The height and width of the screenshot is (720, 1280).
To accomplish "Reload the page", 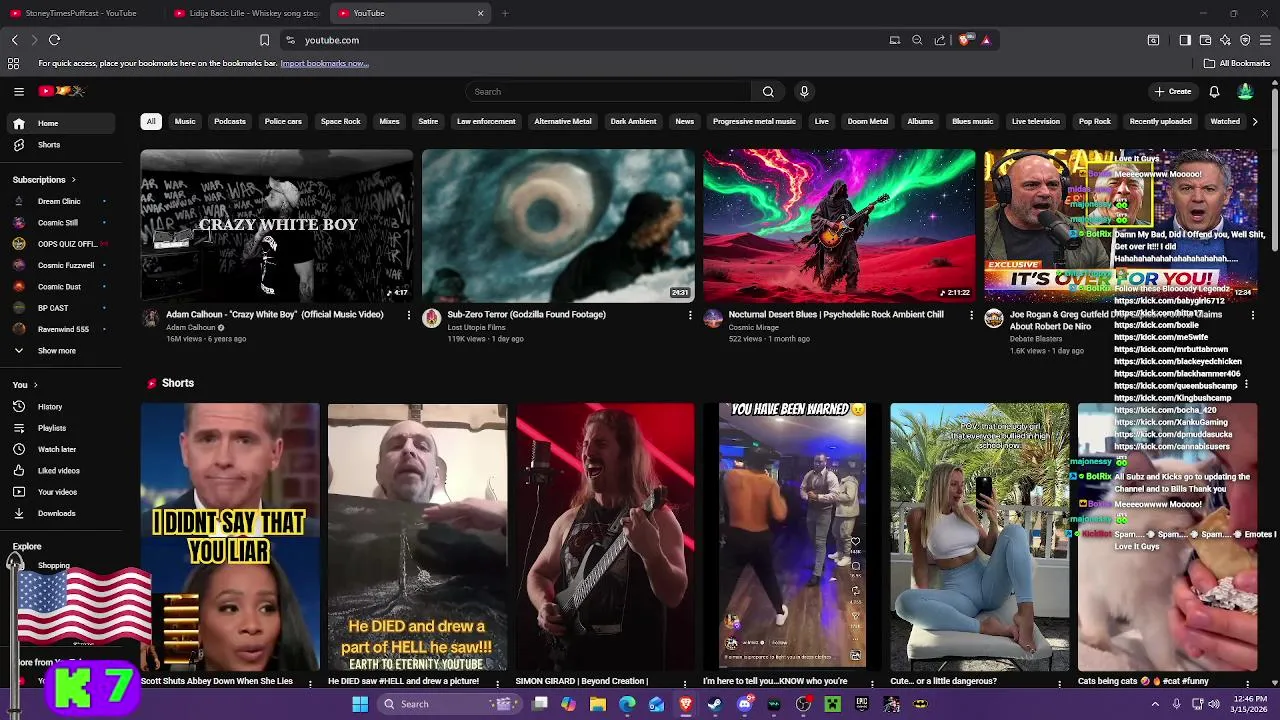I will 54,40.
